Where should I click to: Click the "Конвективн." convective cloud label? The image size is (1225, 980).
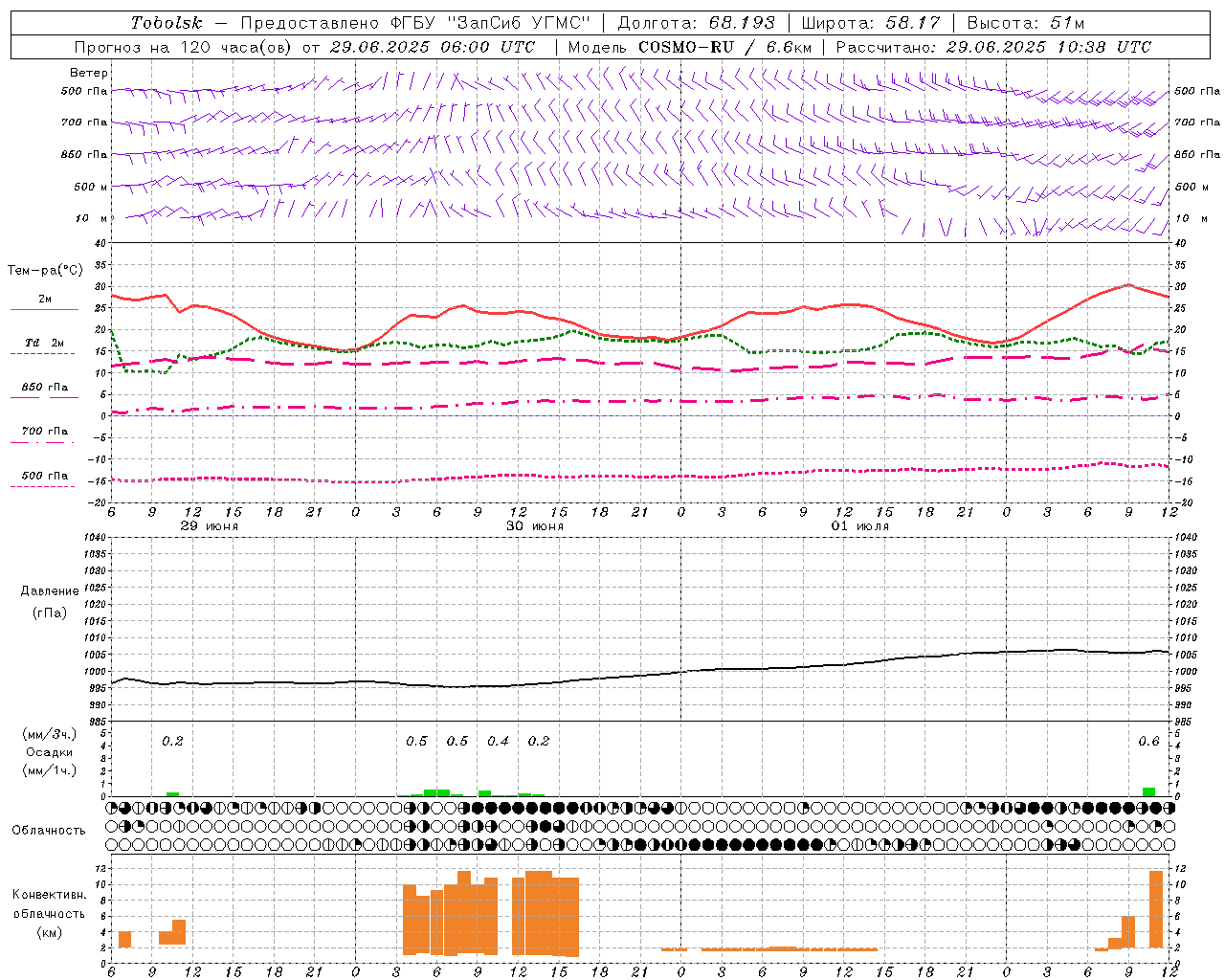[50, 895]
